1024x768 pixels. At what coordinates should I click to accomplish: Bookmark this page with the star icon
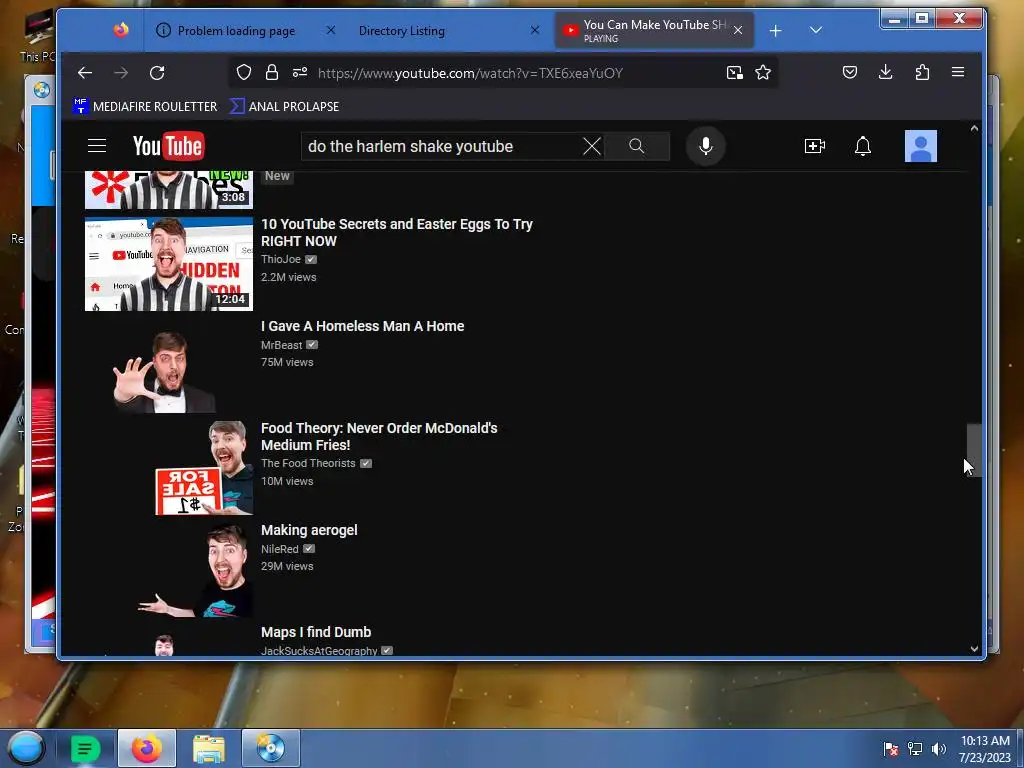click(763, 72)
